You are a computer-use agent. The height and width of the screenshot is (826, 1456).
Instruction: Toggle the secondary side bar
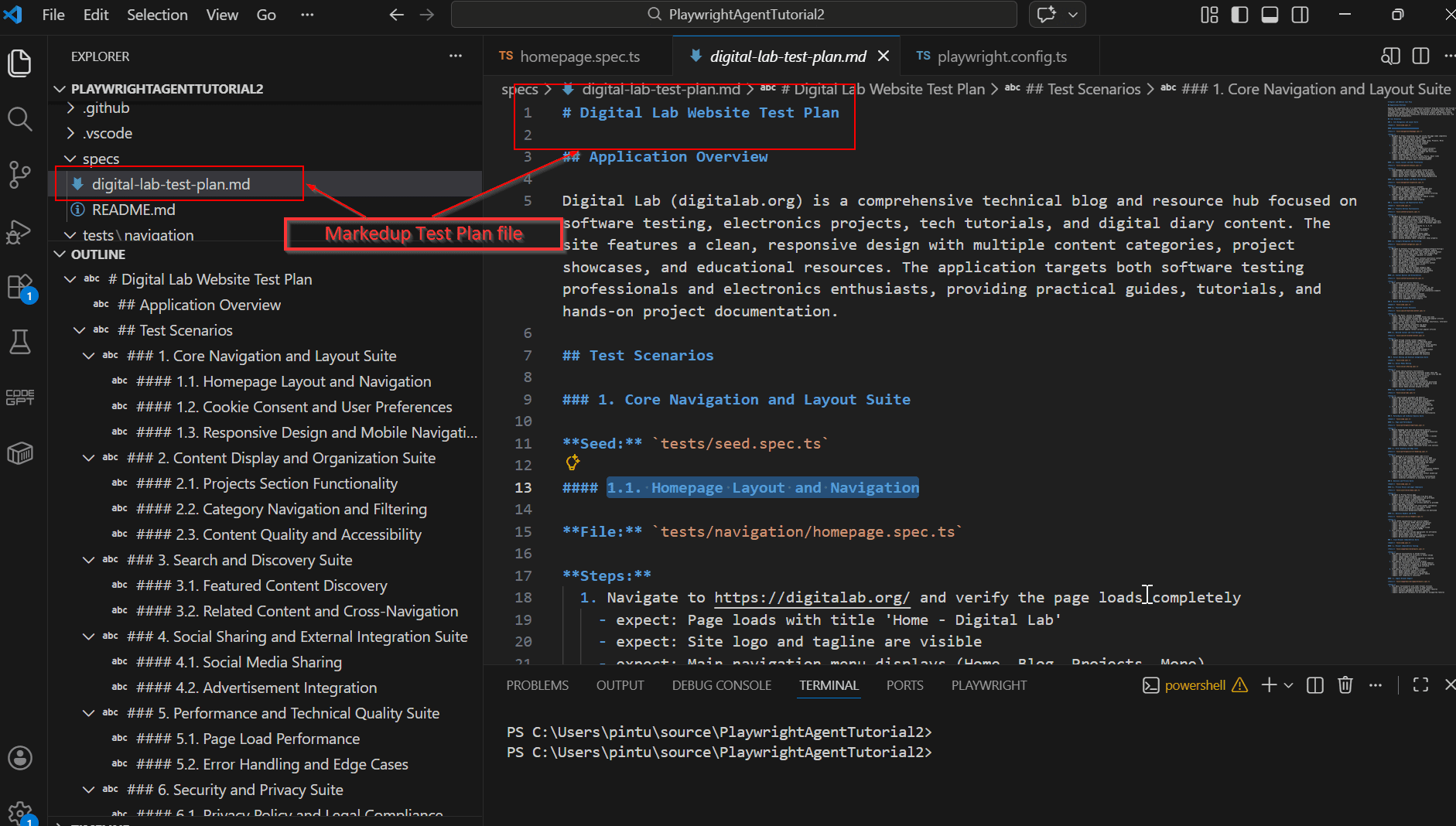tap(1300, 15)
